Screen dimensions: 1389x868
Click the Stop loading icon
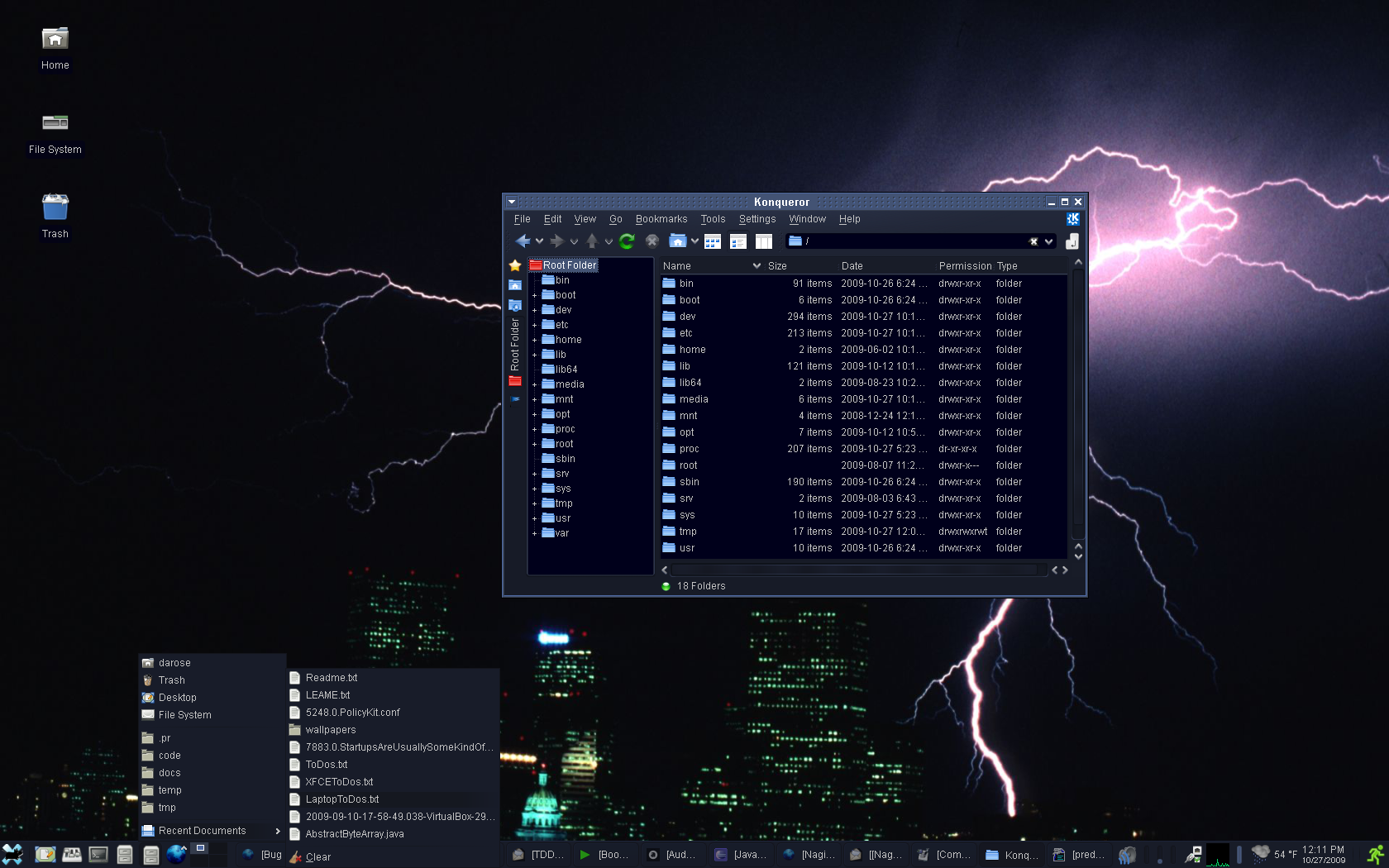pyautogui.click(x=652, y=241)
